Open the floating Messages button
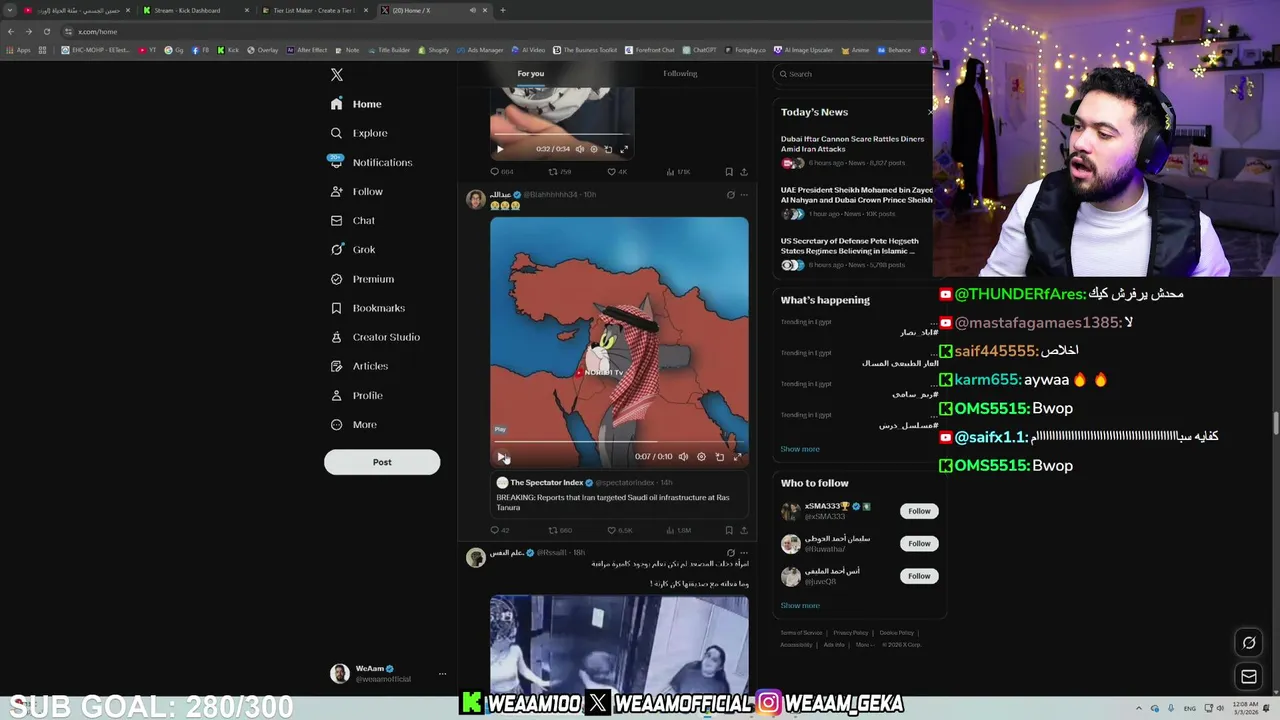1280x720 pixels. (1249, 677)
